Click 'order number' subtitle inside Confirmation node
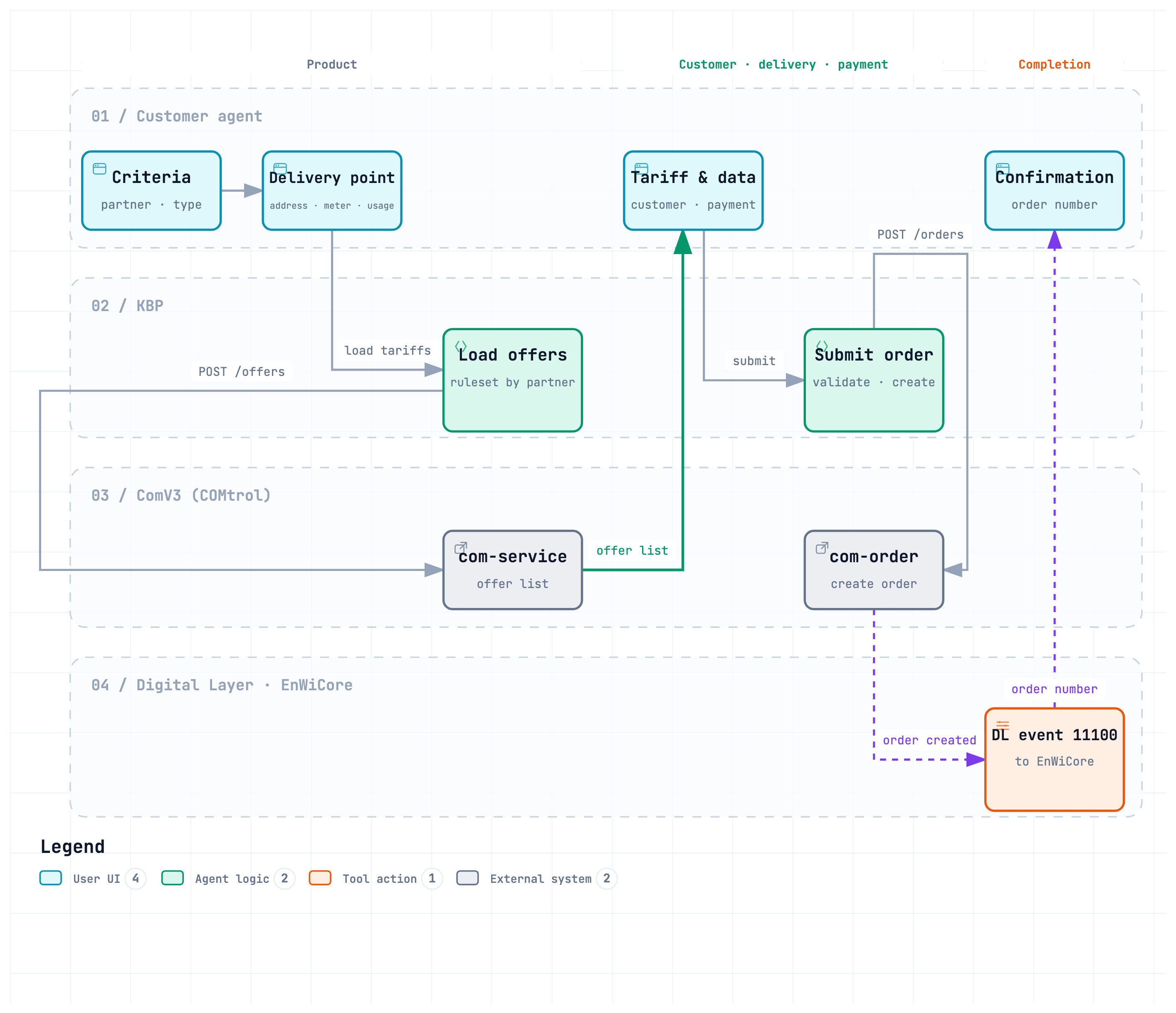 coord(1054,204)
